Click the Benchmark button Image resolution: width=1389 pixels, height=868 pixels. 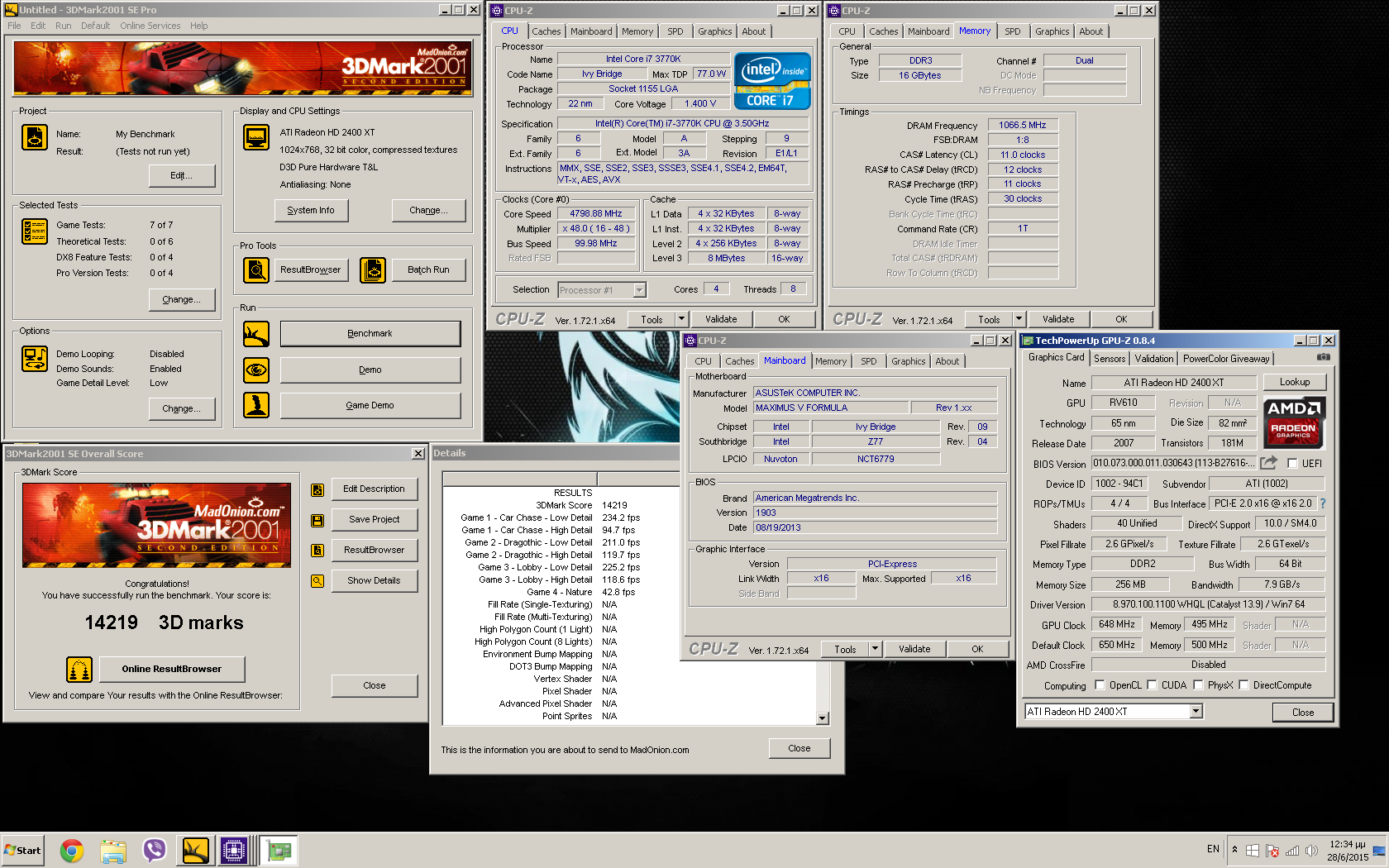point(370,334)
